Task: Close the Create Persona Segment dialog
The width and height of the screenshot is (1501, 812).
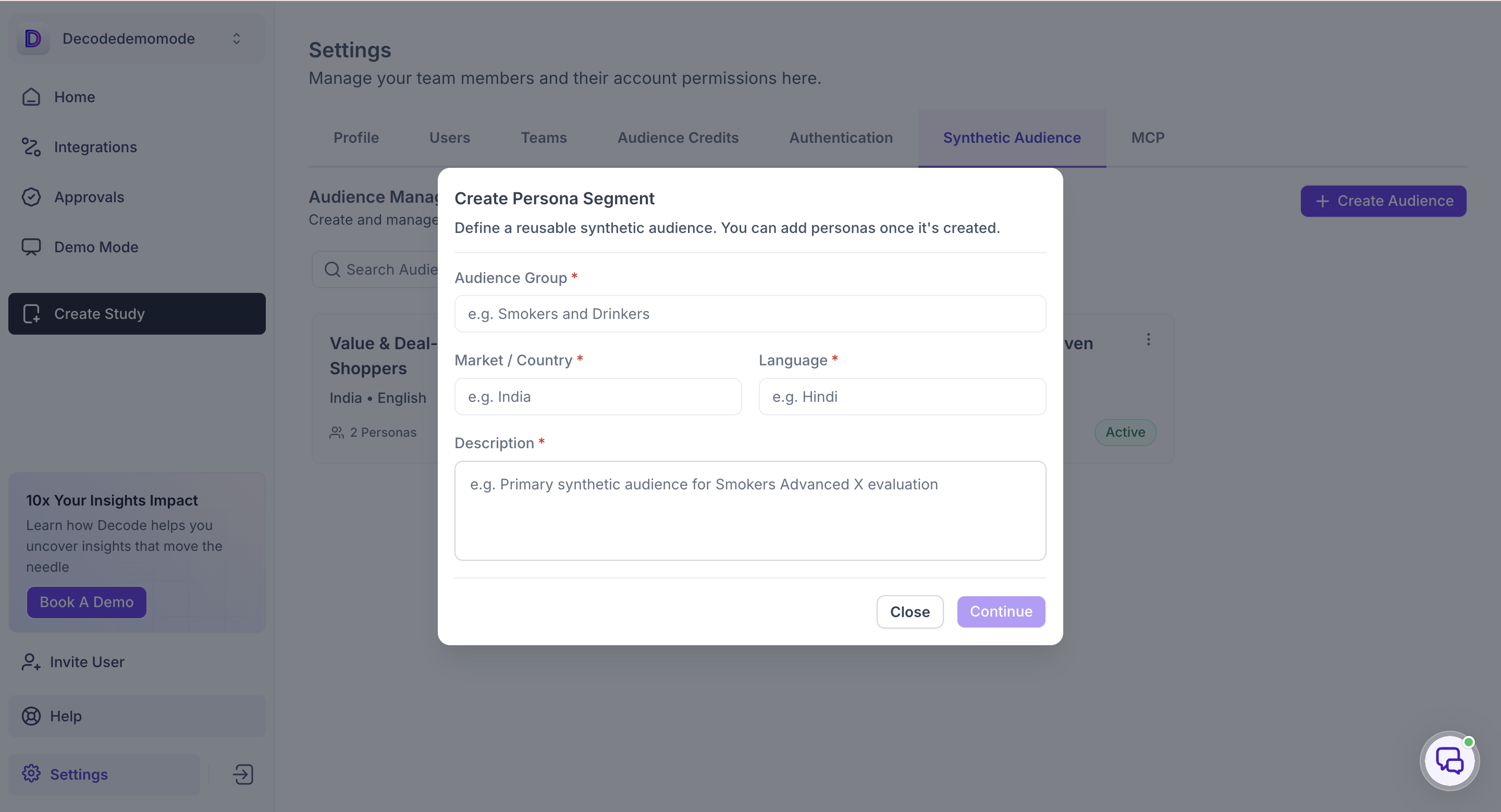Action: [x=909, y=612]
